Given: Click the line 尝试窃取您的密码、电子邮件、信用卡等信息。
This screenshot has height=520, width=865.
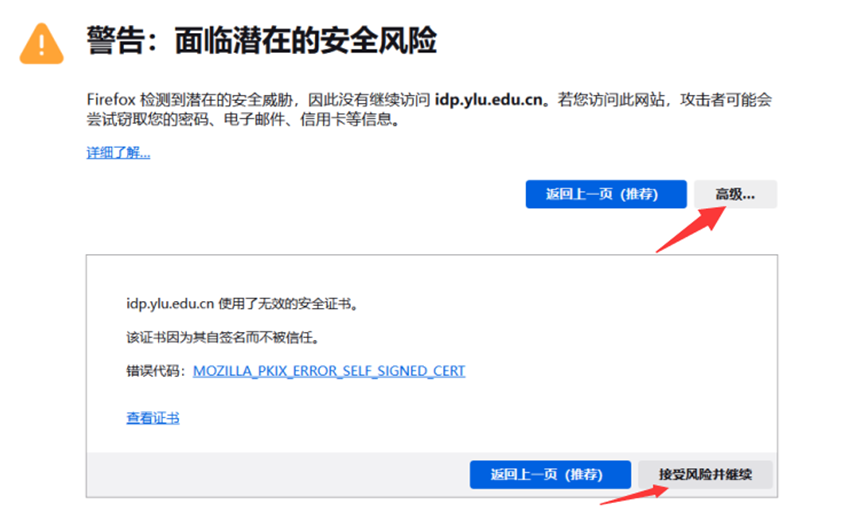Looking at the screenshot, I should click(243, 119).
